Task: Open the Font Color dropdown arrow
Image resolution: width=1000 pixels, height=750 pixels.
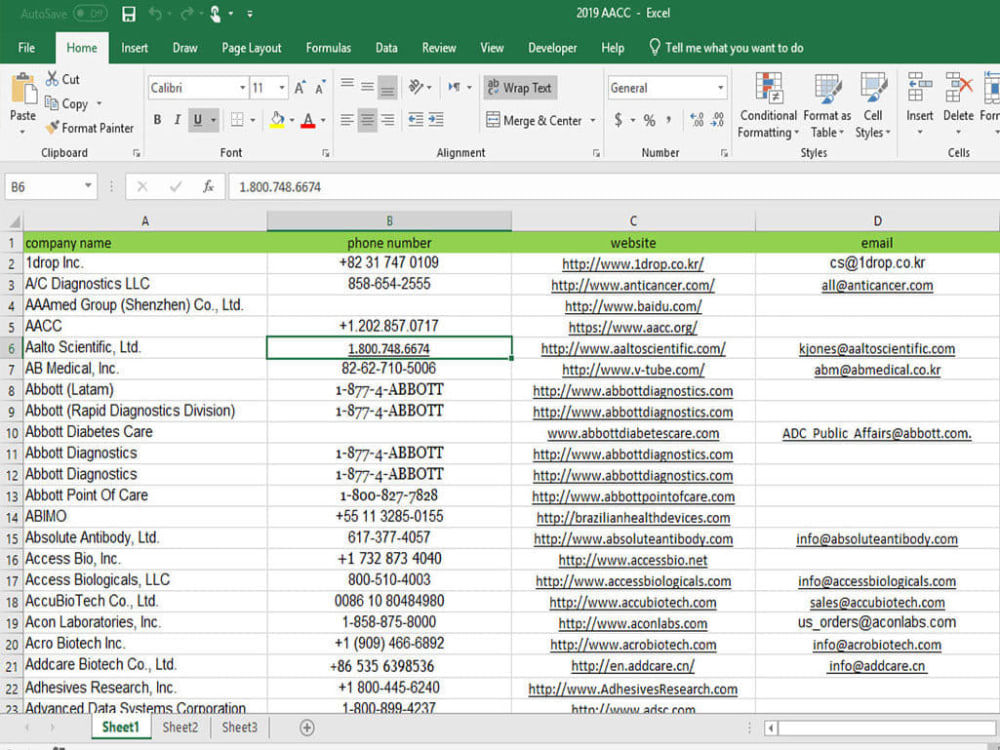Action: (323, 120)
